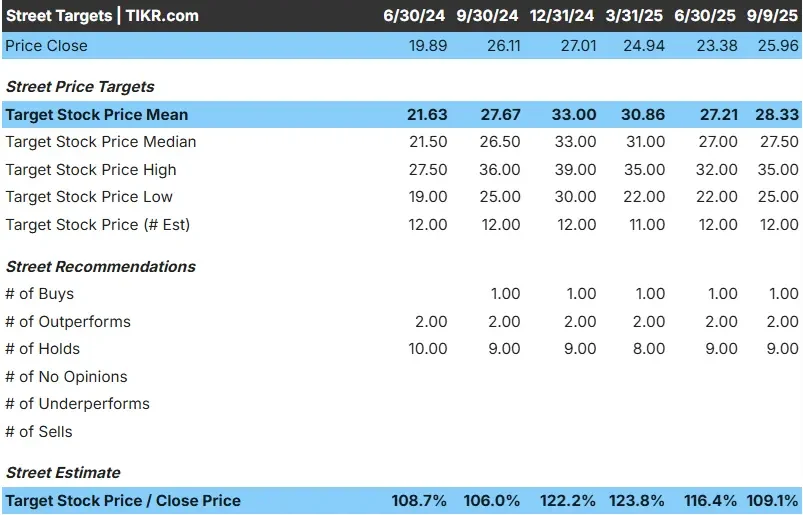The height and width of the screenshot is (515, 803).
Task: Click Price Close value 24.94
Action: [x=644, y=46]
